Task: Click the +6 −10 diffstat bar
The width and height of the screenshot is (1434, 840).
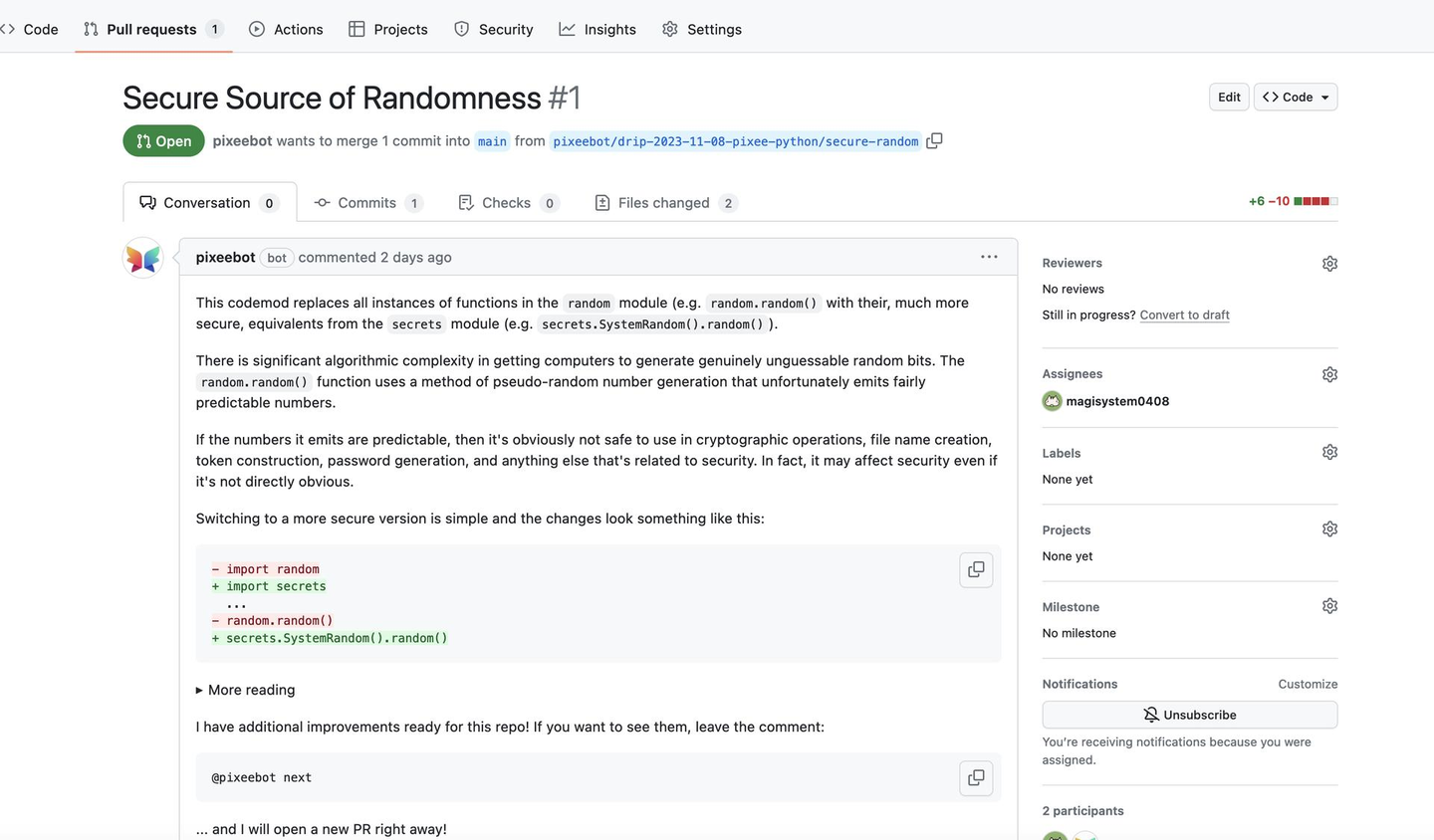Action: [1293, 201]
